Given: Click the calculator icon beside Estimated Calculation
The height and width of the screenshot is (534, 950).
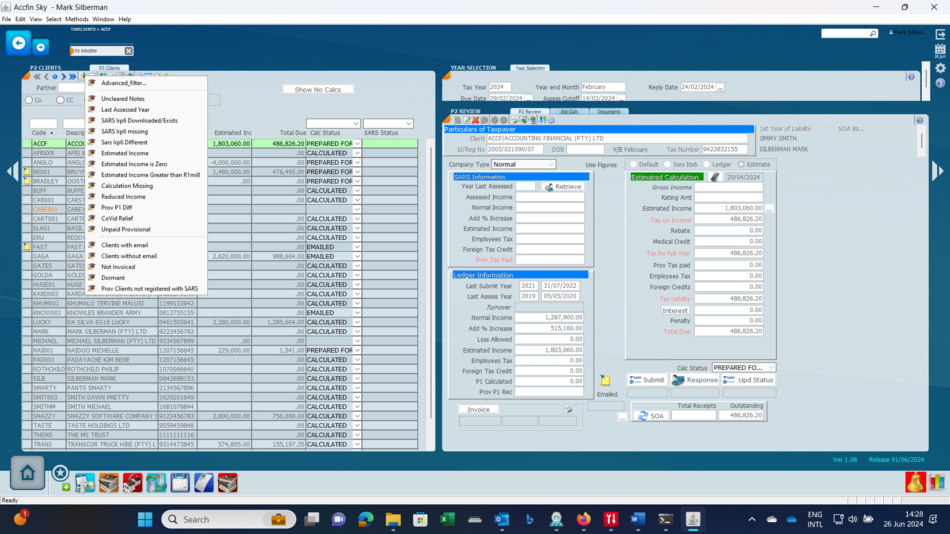Looking at the screenshot, I should pos(715,177).
